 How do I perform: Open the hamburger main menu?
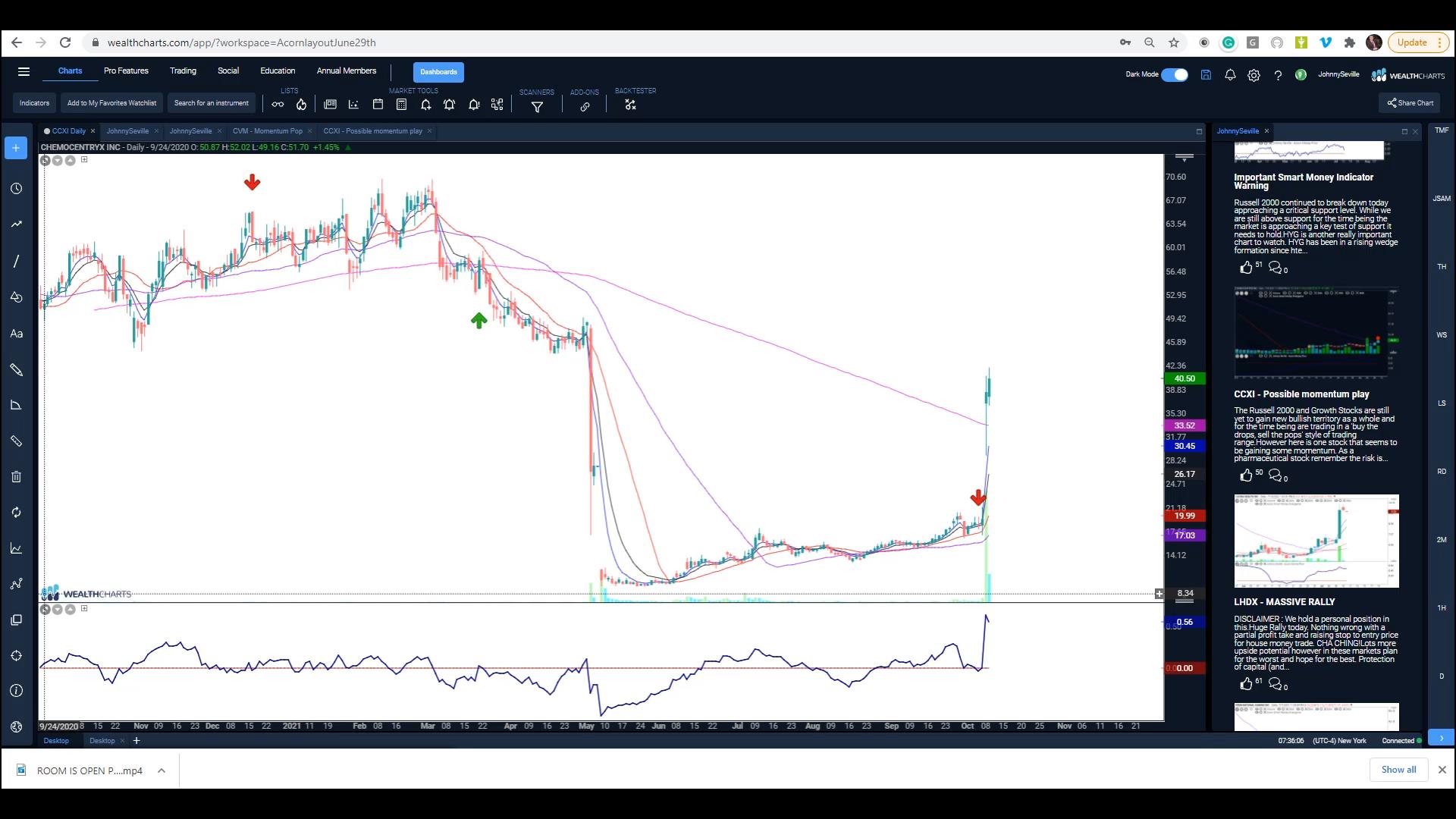click(24, 72)
